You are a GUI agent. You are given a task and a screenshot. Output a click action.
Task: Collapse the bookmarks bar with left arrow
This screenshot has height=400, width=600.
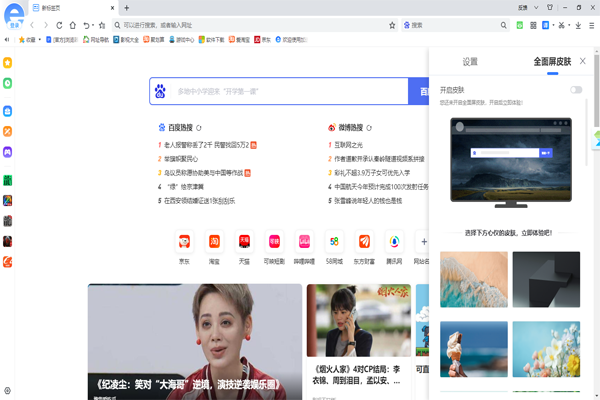coord(7,39)
